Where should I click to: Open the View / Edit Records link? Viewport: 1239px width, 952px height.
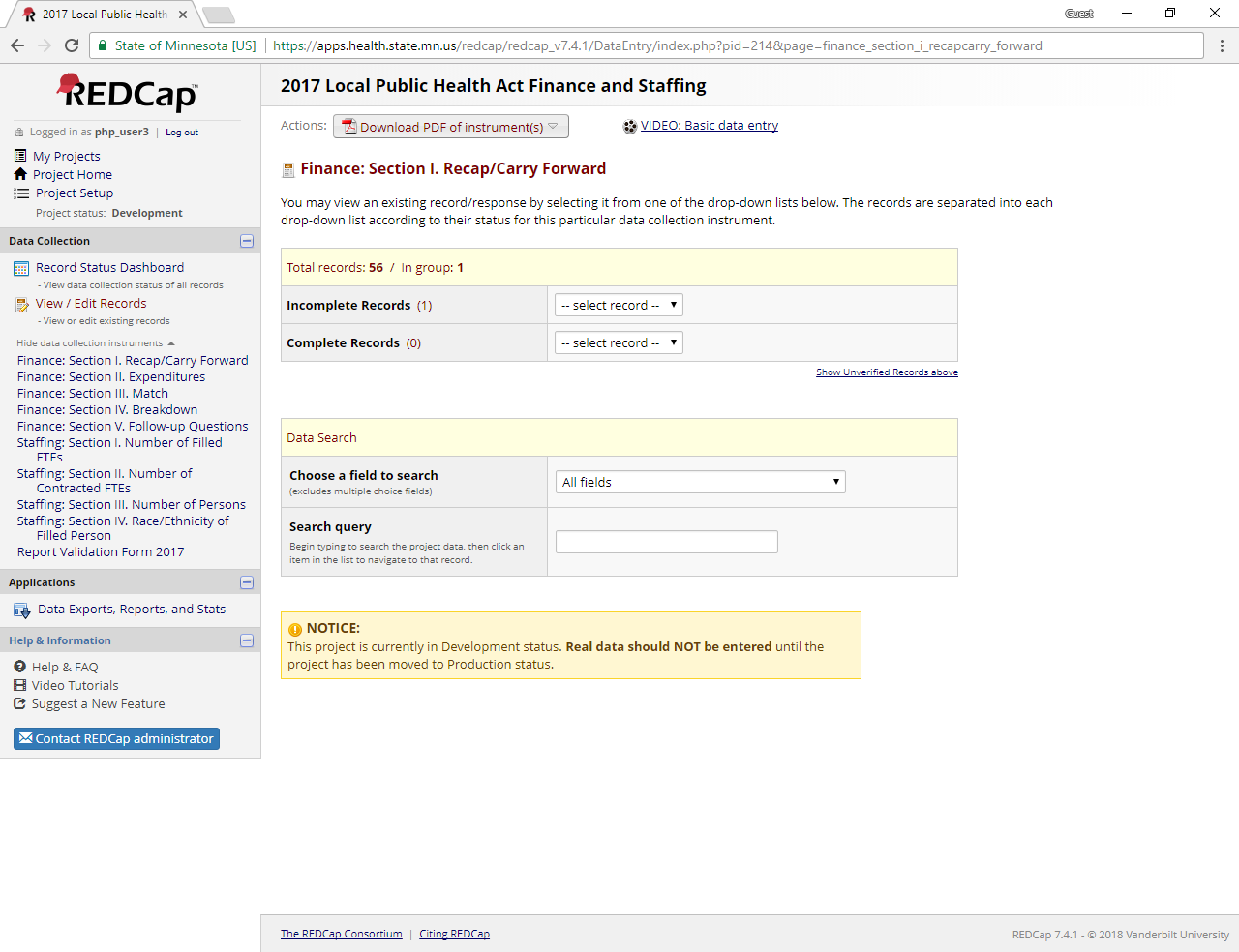(91, 303)
